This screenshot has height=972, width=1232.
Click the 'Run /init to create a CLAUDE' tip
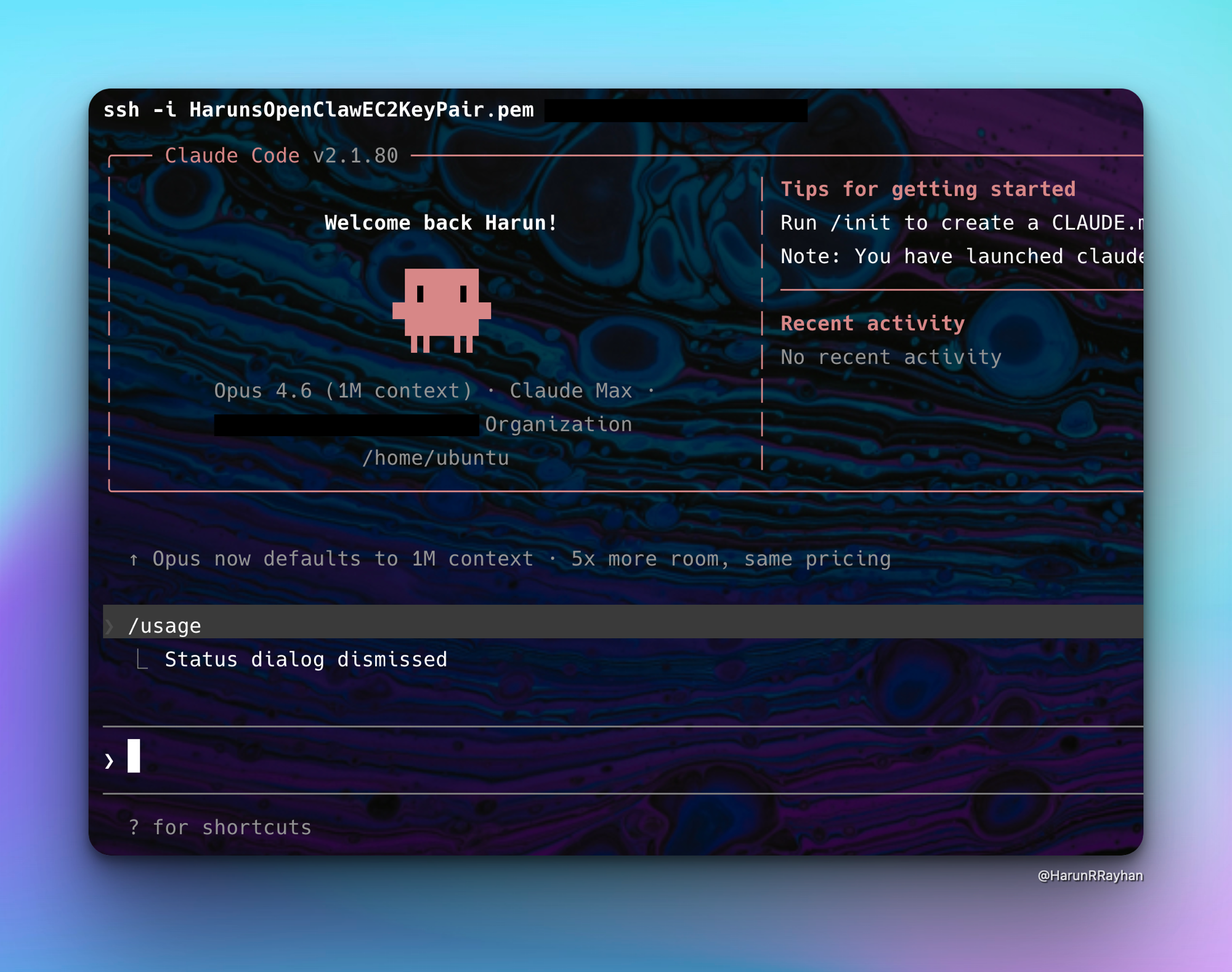click(x=961, y=222)
